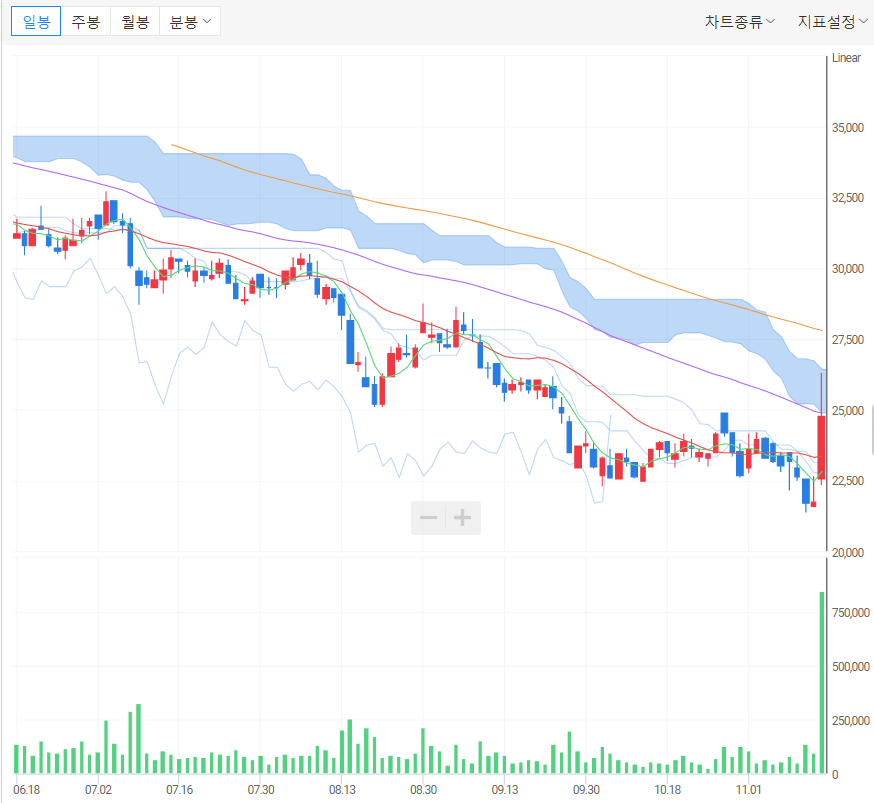
Task: Select the 일봉 daily chart tab
Action: pyautogui.click(x=36, y=22)
